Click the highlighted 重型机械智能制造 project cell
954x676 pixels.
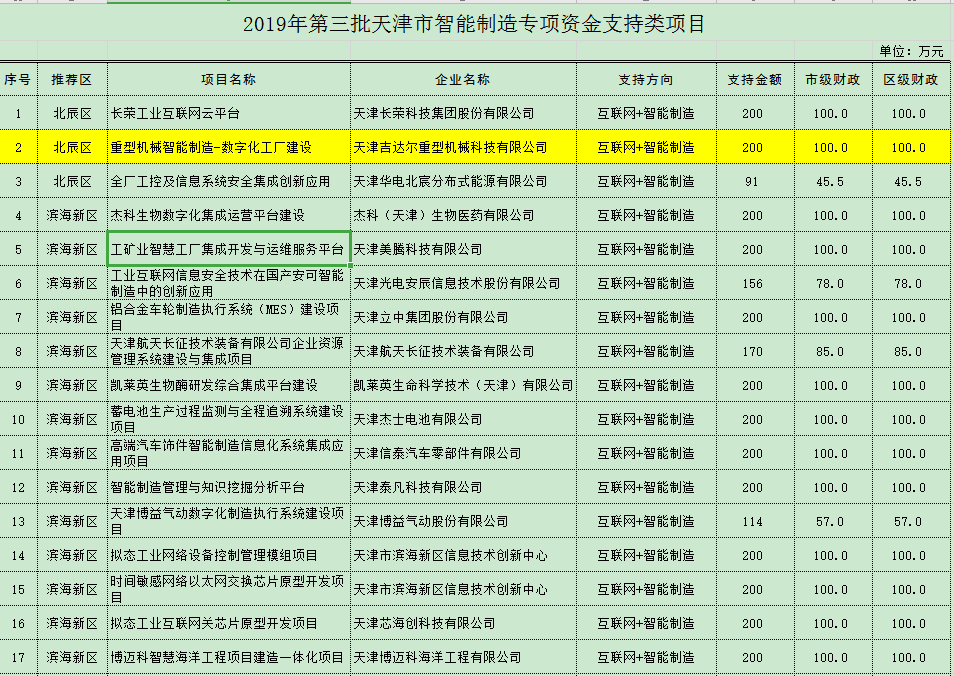tap(228, 147)
